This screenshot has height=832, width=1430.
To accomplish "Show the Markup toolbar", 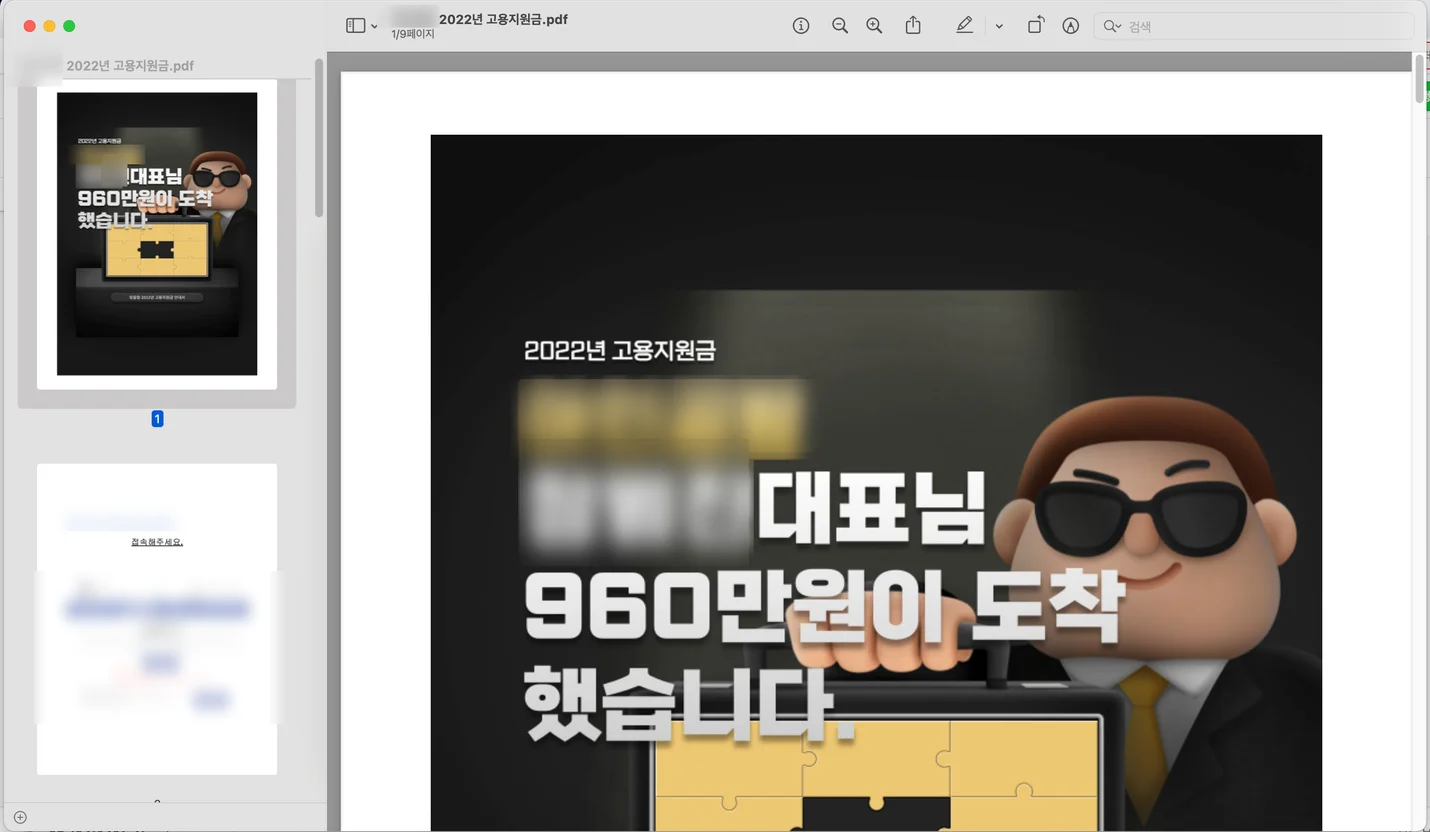I will tap(1071, 26).
